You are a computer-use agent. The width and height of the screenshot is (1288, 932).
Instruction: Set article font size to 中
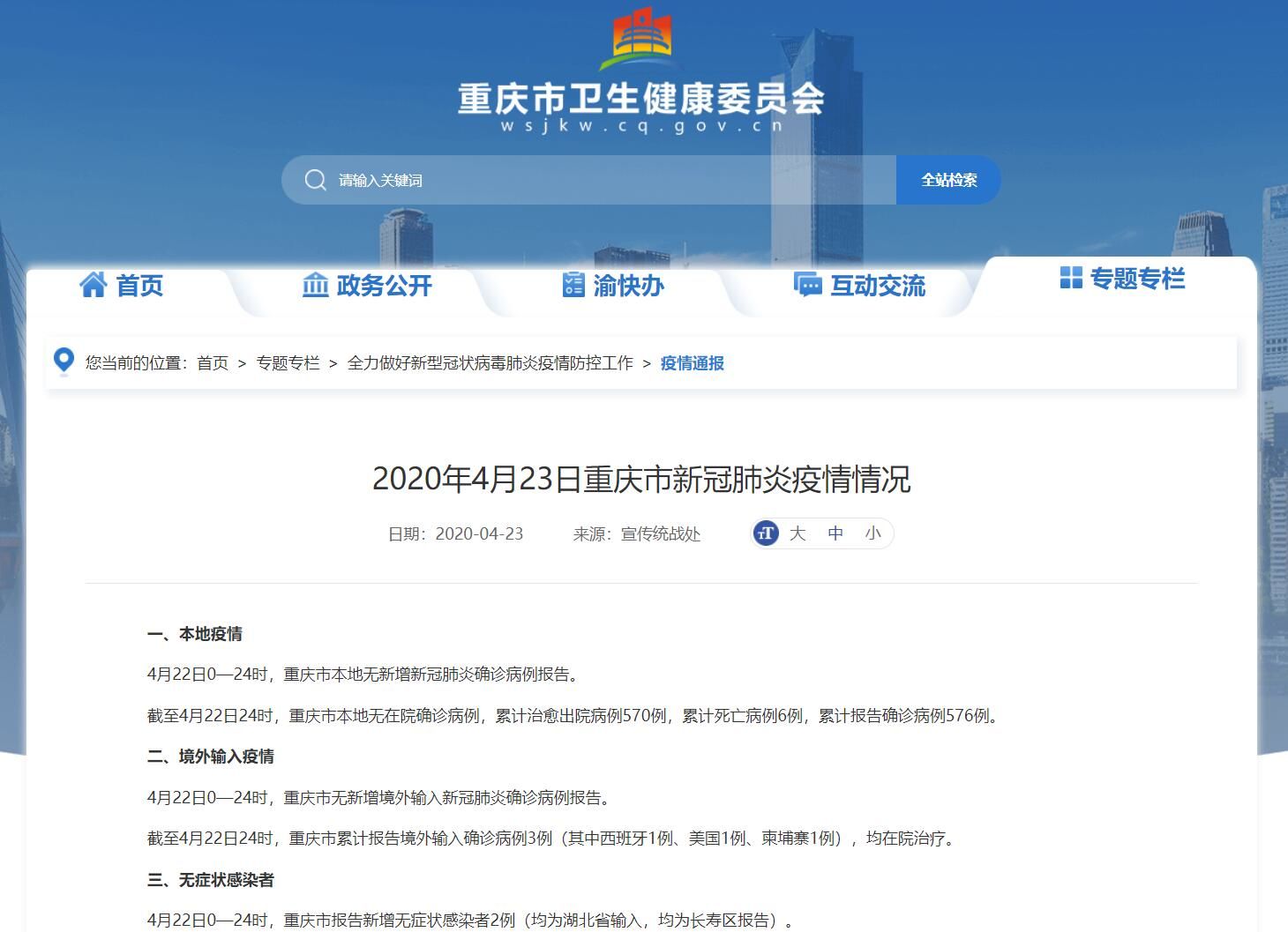(x=835, y=533)
